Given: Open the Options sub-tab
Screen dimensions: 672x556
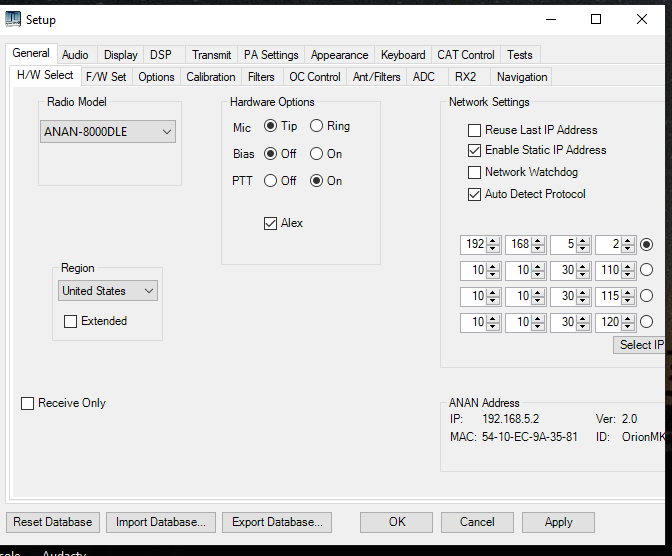Looking at the screenshot, I should coord(156,77).
